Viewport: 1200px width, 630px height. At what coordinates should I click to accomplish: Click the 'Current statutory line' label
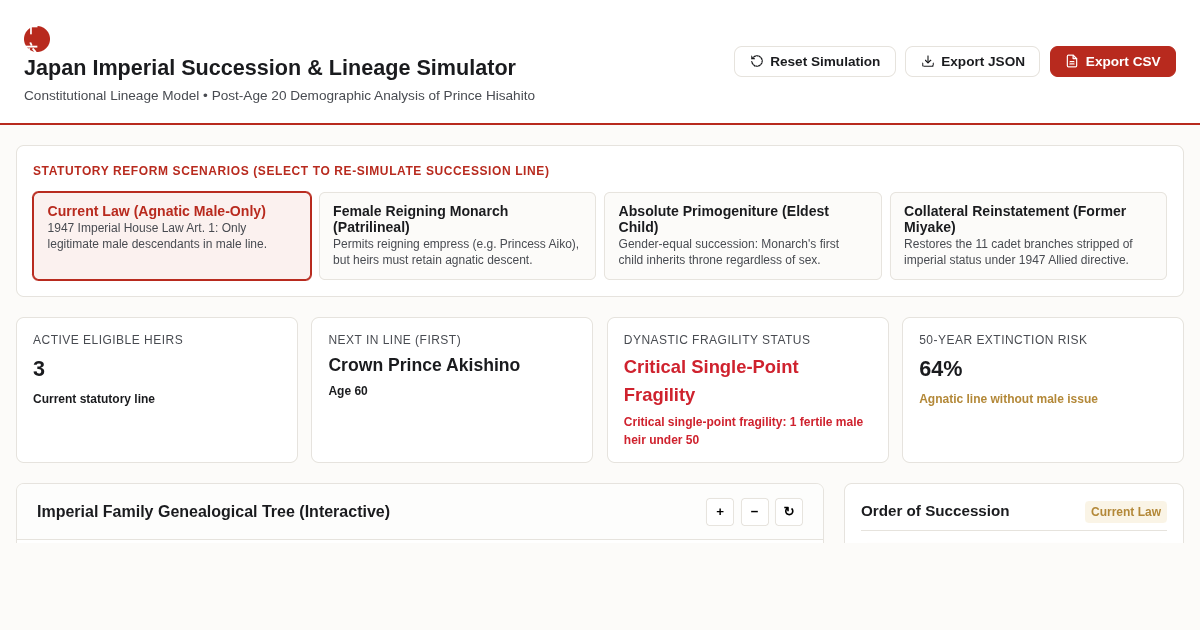point(94,399)
